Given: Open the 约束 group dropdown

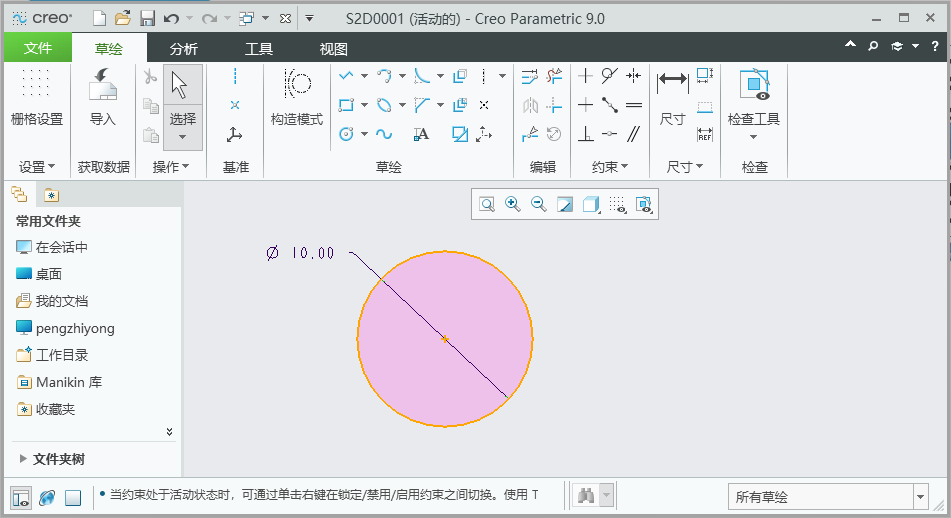Looking at the screenshot, I should tap(610, 166).
